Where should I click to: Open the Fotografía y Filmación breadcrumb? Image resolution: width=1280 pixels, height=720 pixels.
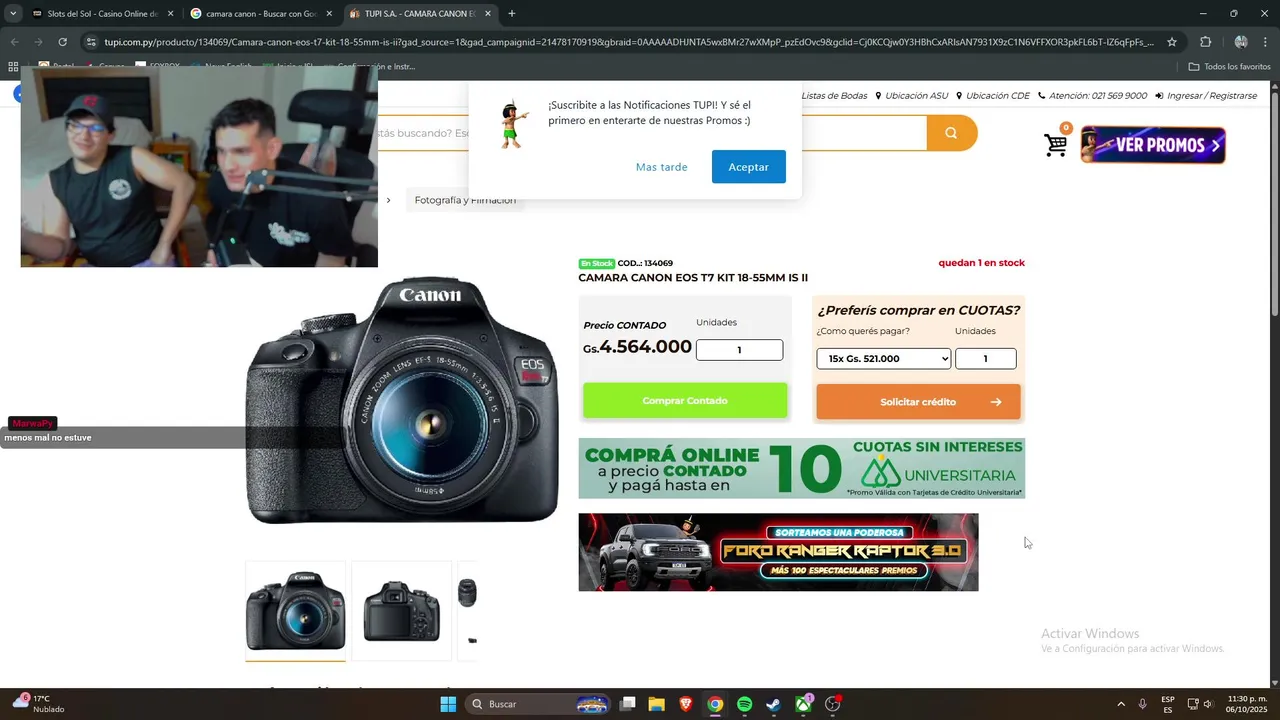point(465,200)
